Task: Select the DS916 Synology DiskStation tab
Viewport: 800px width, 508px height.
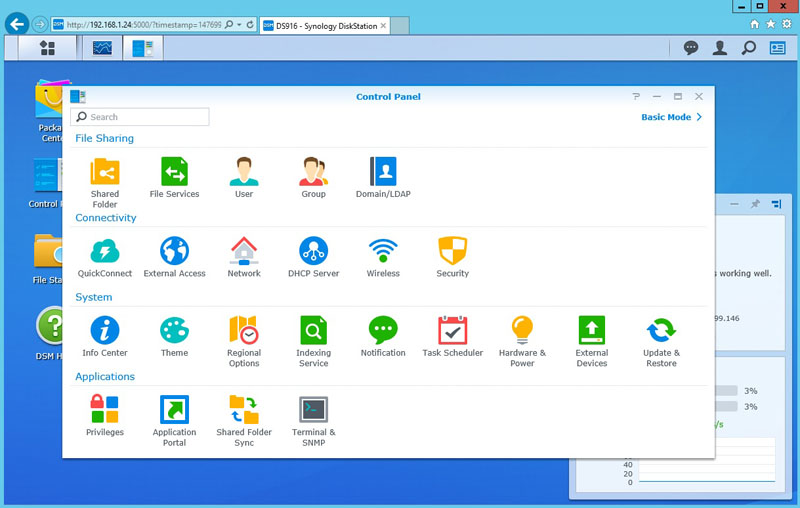Action: tap(324, 26)
